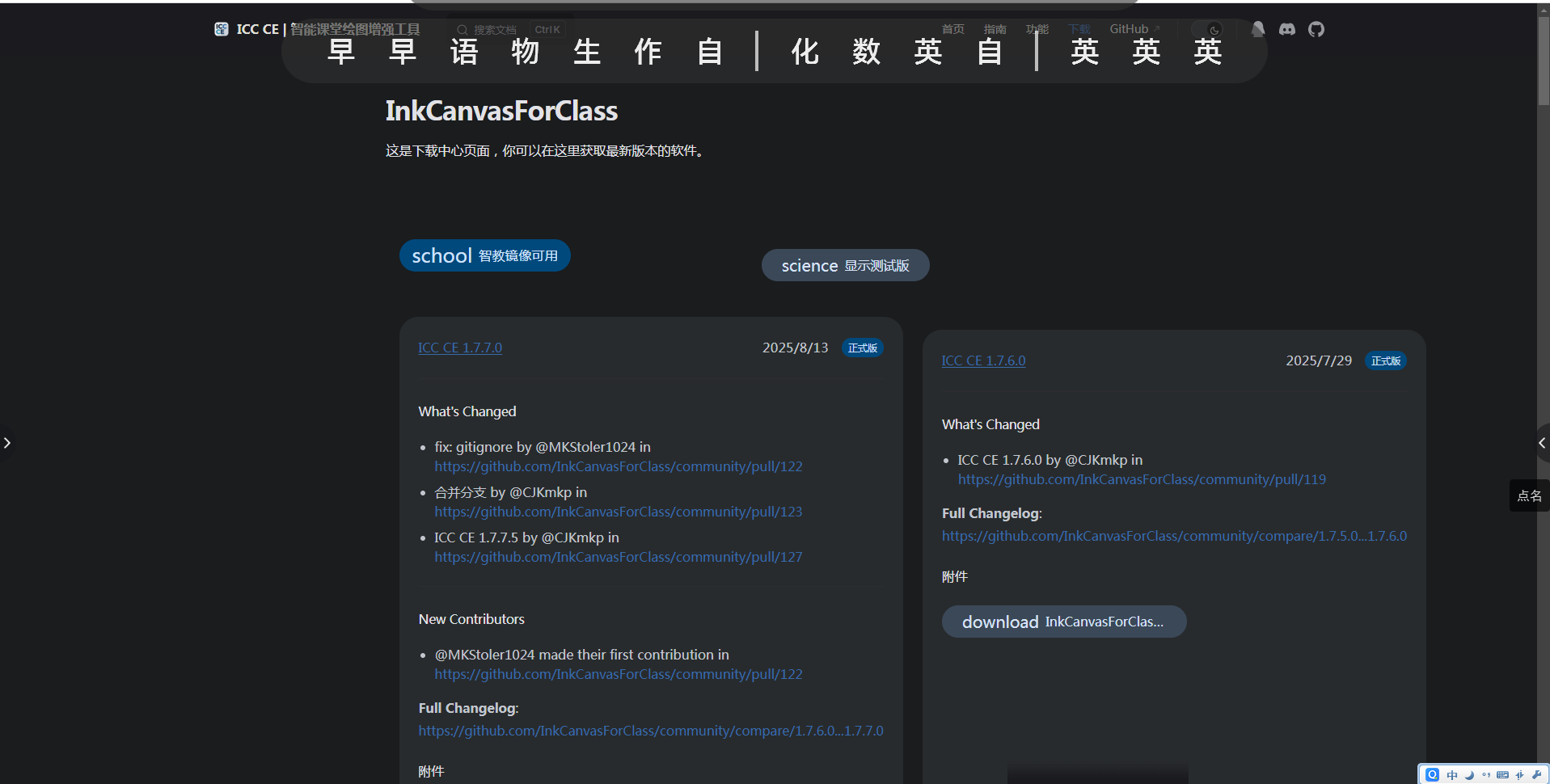Open the soft keyboard icon in the IME bar
1550x784 pixels.
pos(1502,774)
